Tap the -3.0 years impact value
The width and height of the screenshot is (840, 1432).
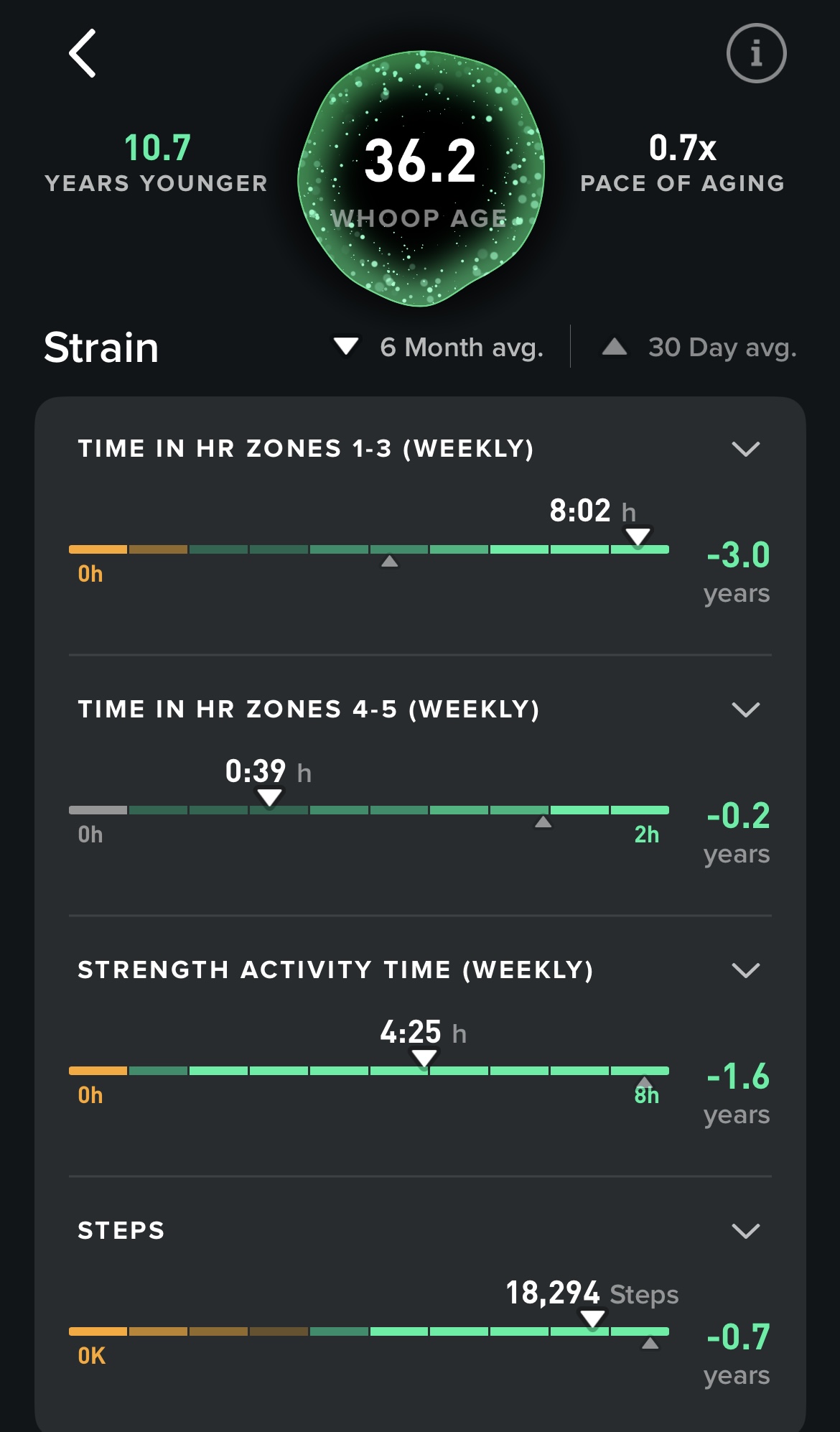737,555
